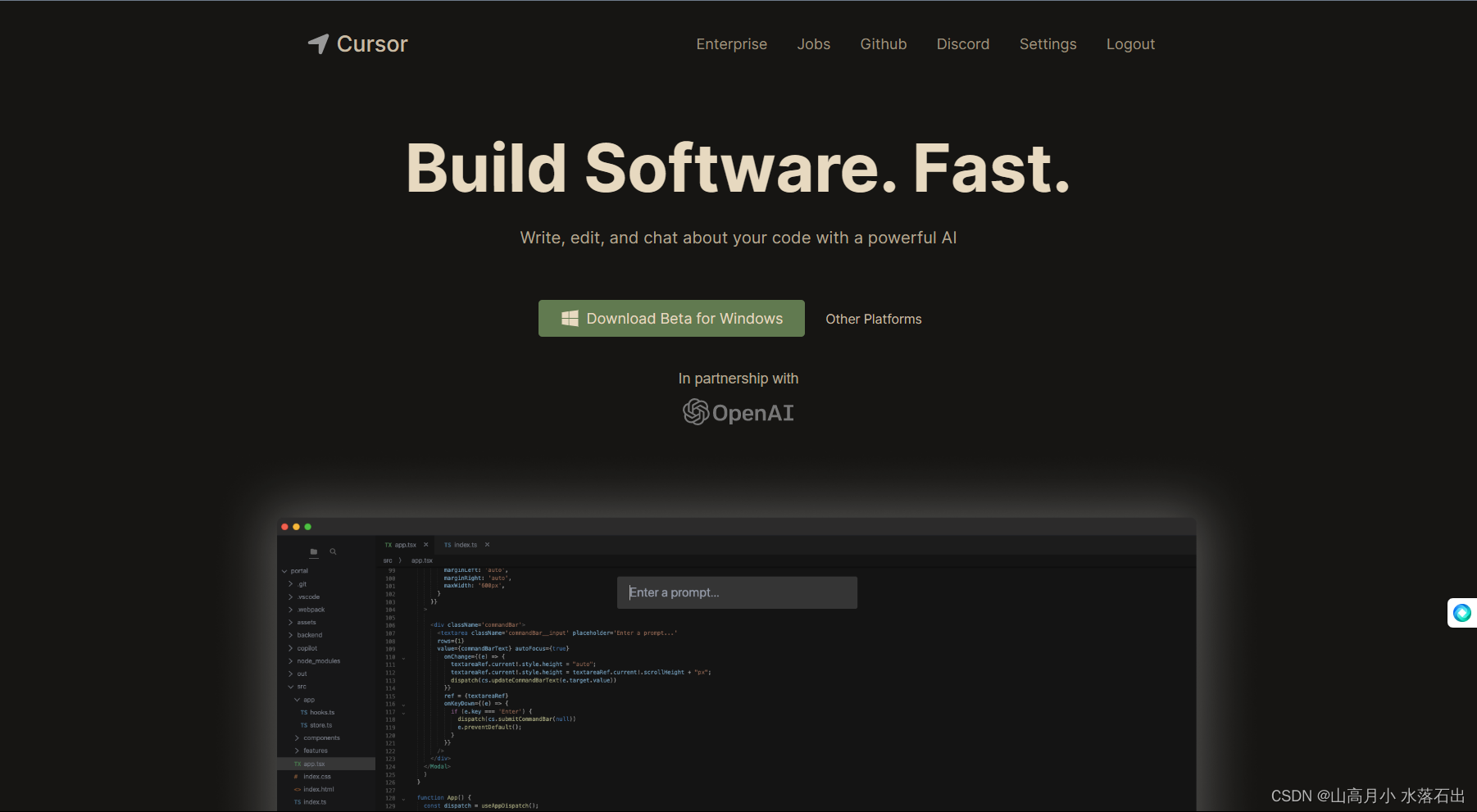
Task: Select the folder explorer icon in the editor sidebar
Action: (313, 552)
